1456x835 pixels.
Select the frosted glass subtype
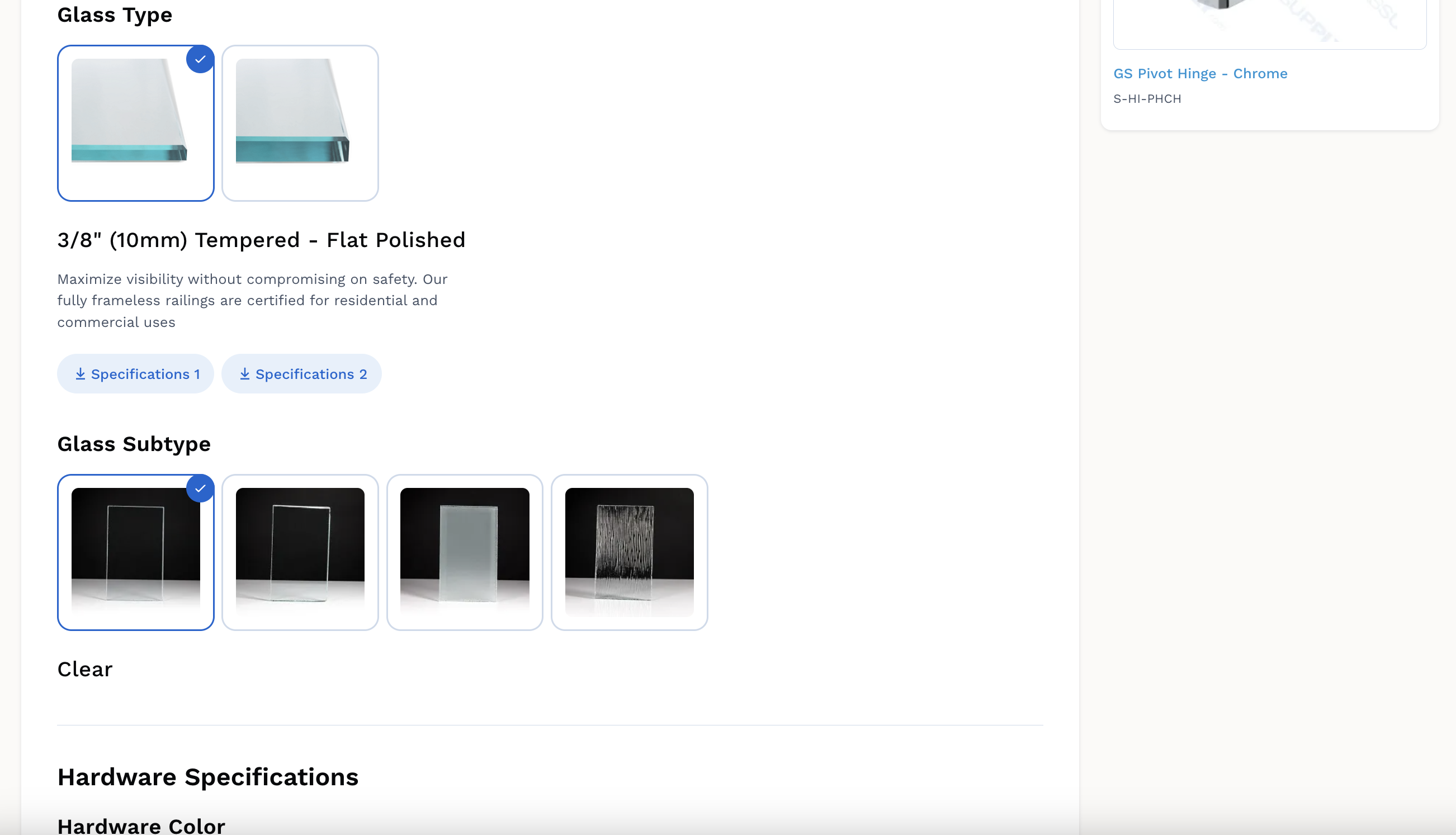465,552
